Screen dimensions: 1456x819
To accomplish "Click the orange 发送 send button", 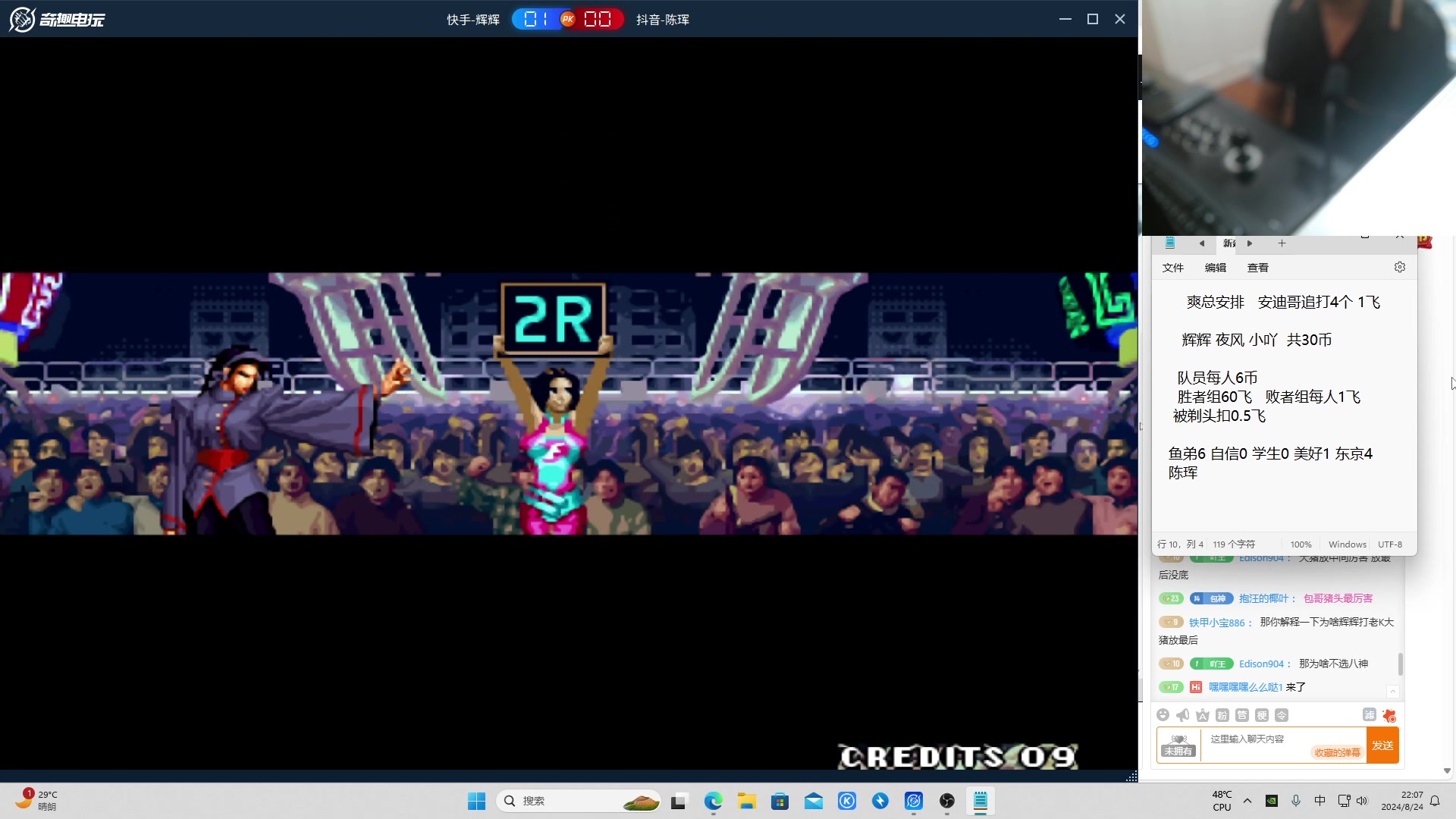I will [x=1382, y=745].
